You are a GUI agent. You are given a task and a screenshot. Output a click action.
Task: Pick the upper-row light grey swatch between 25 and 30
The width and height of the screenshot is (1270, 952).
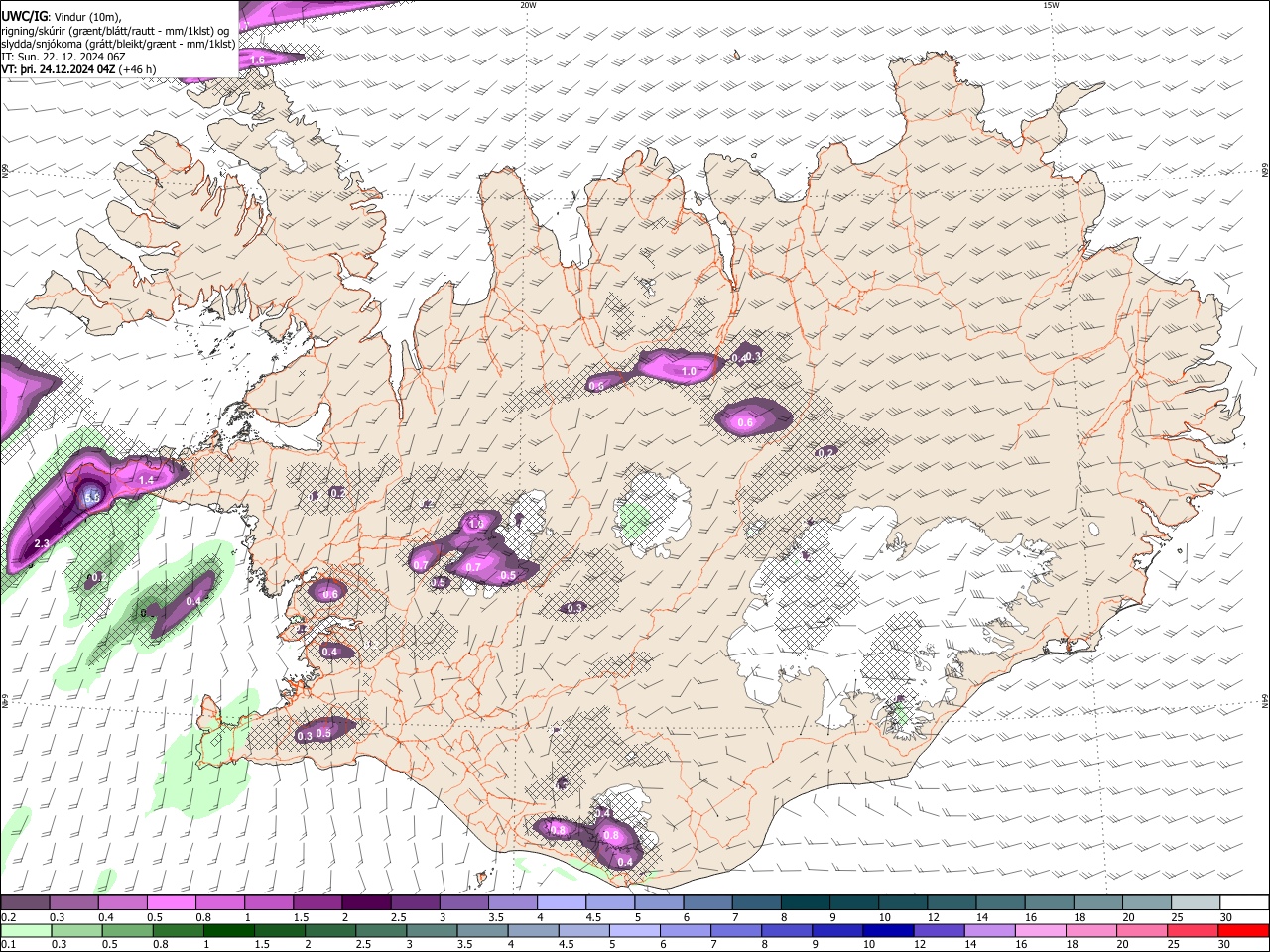pyautogui.click(x=1195, y=903)
